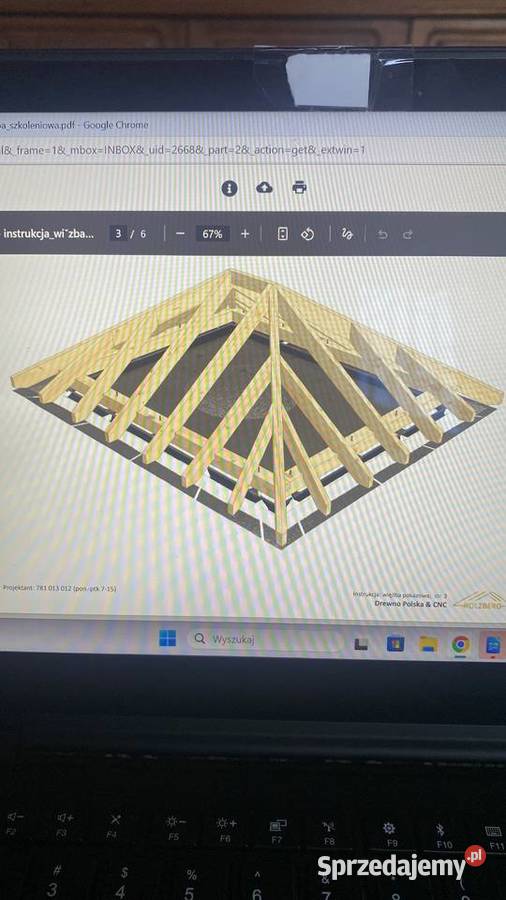Undo the last annotation

point(383,234)
